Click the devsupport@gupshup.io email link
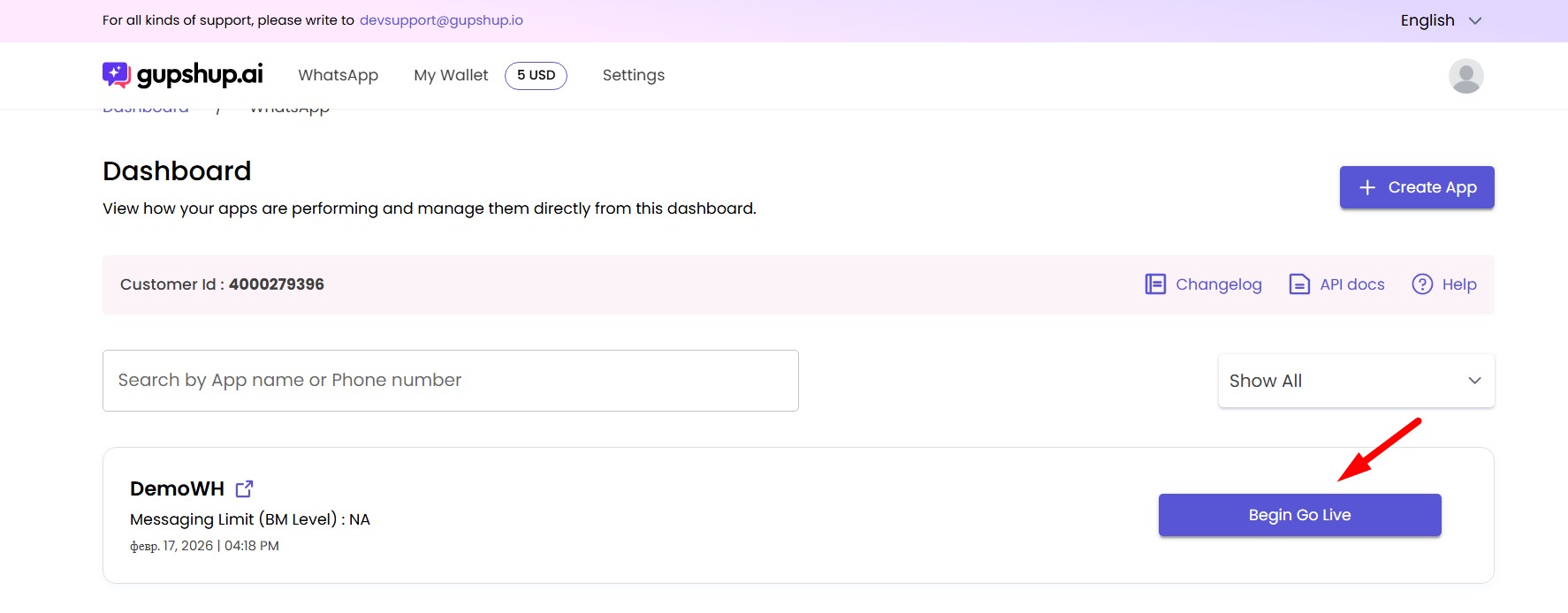The width and height of the screenshot is (1568, 613). (441, 20)
